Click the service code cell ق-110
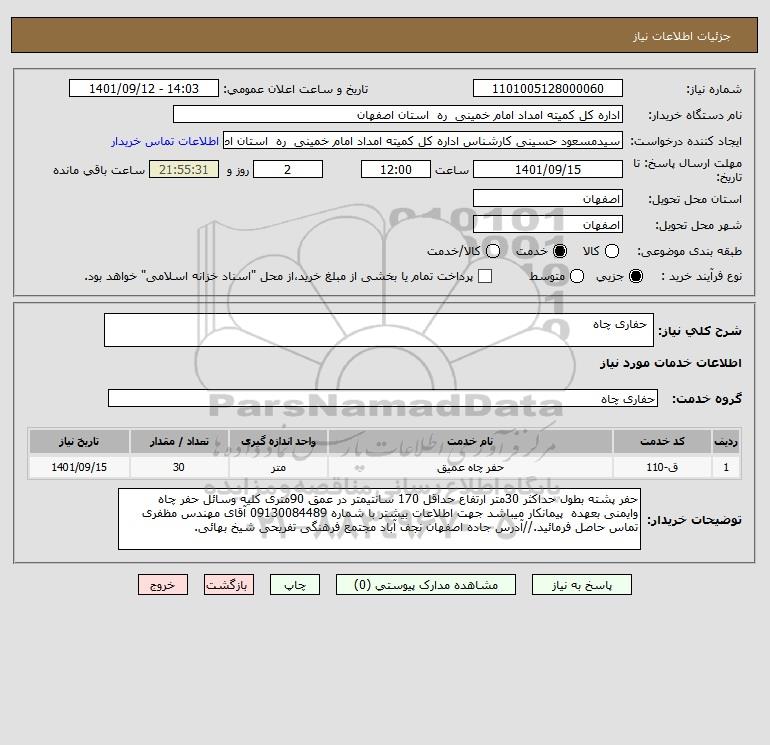This screenshot has height=745, width=770. pyautogui.click(x=662, y=467)
